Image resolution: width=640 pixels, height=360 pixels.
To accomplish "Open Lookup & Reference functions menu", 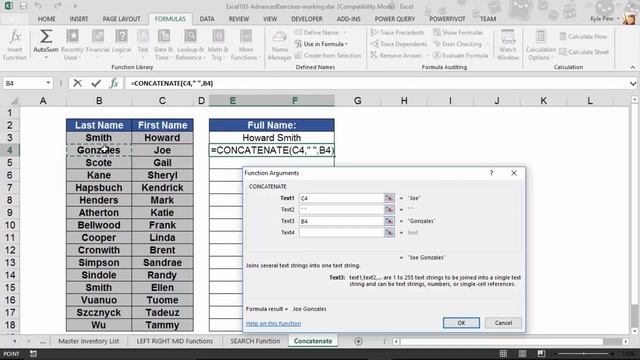I will coord(190,45).
